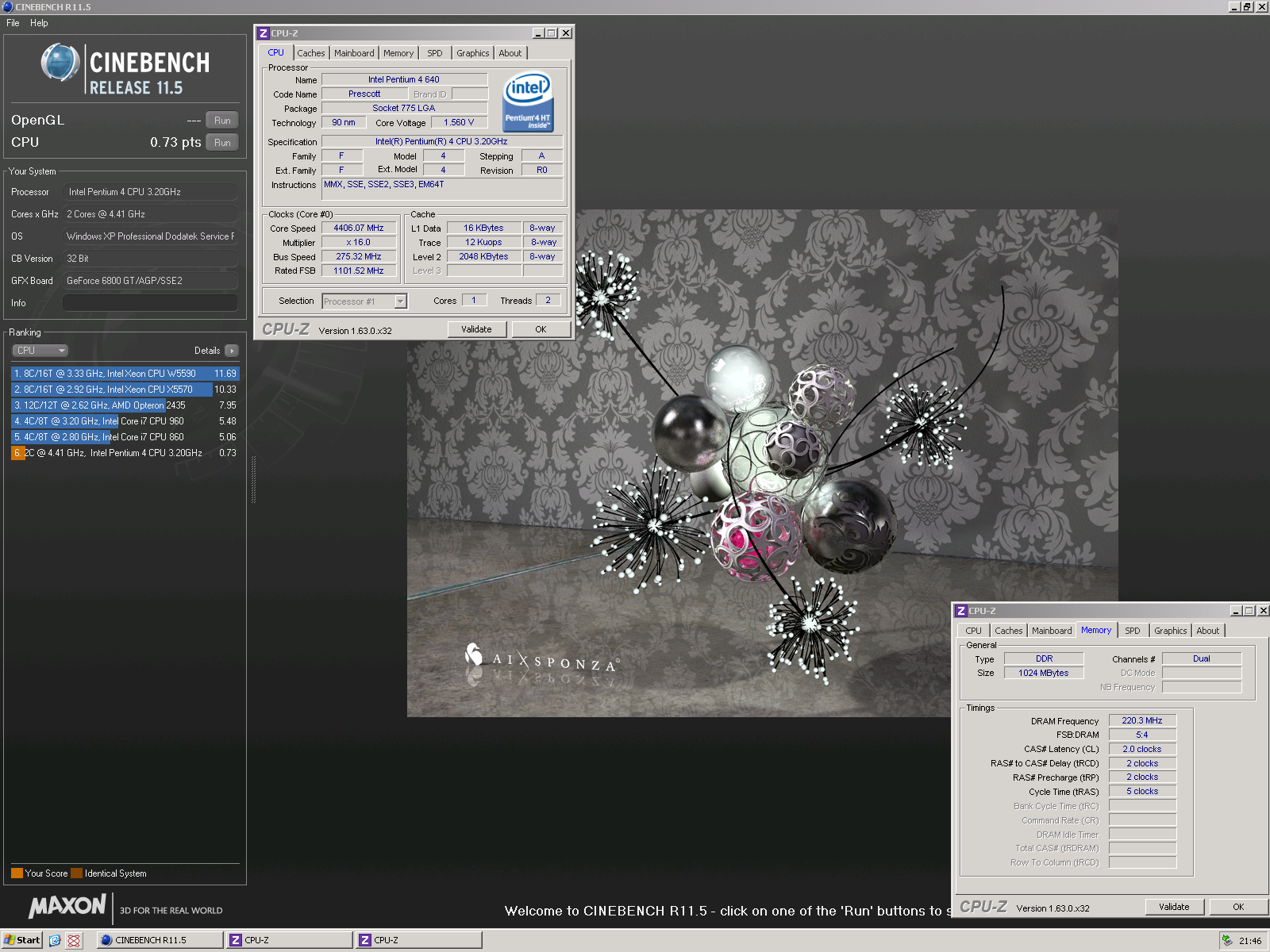The height and width of the screenshot is (952, 1270).
Task: Switch to Memory tab in top CPU-Z
Action: tap(398, 53)
